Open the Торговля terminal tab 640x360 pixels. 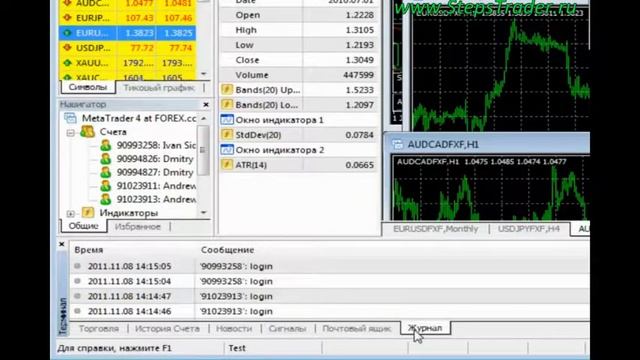(x=99, y=329)
